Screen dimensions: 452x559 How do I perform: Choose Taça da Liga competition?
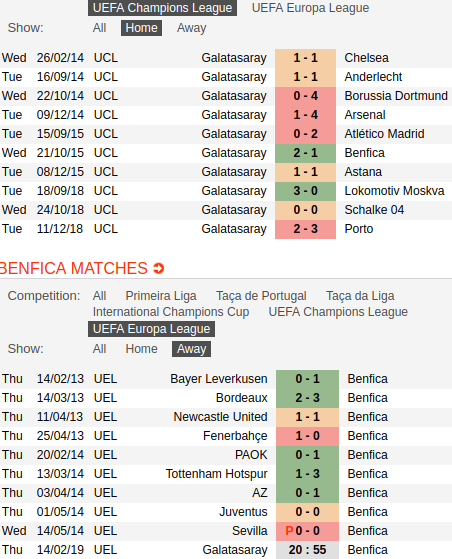tap(360, 296)
